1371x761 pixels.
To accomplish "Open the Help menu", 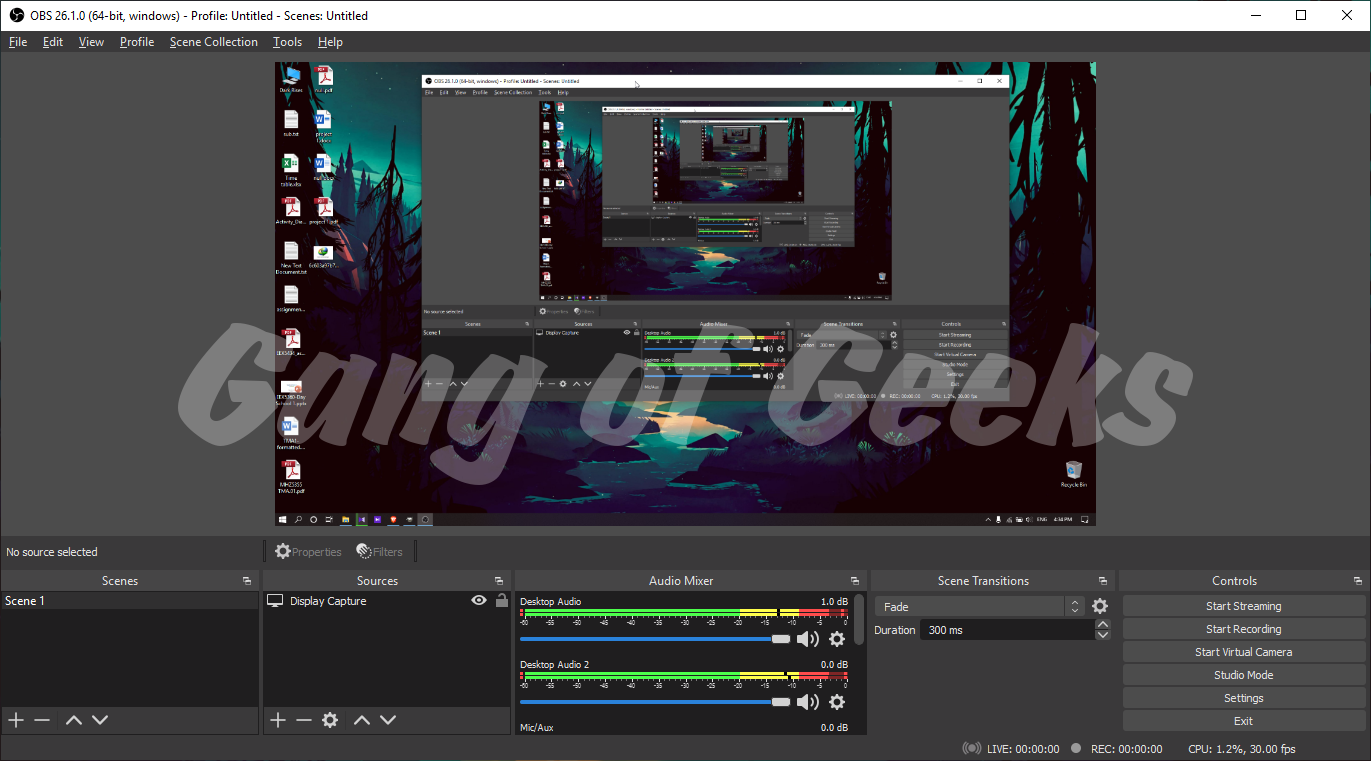I will pos(330,42).
